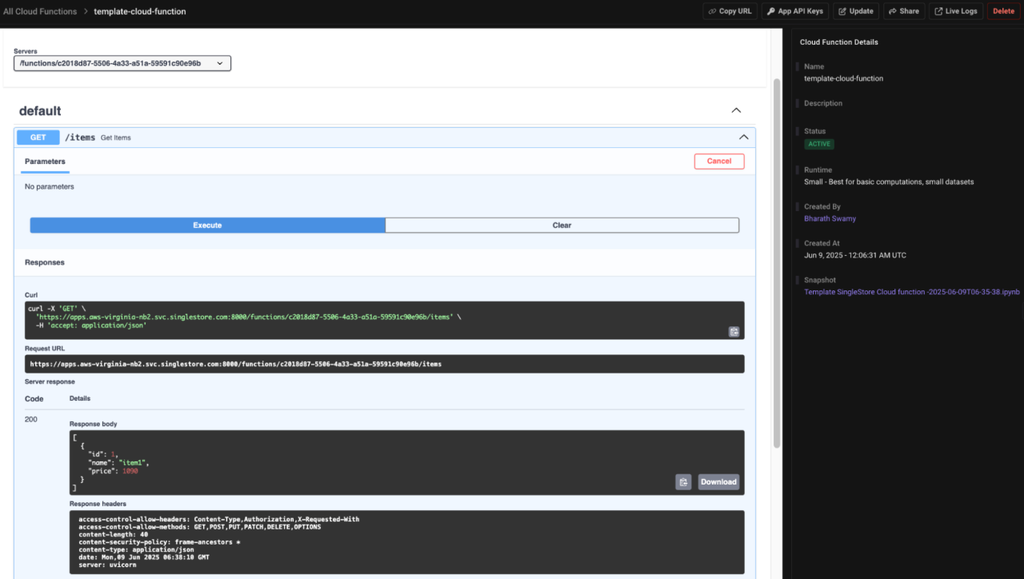1024x579 pixels.
Task: Click the Created At timestamp
Action: tap(855, 255)
